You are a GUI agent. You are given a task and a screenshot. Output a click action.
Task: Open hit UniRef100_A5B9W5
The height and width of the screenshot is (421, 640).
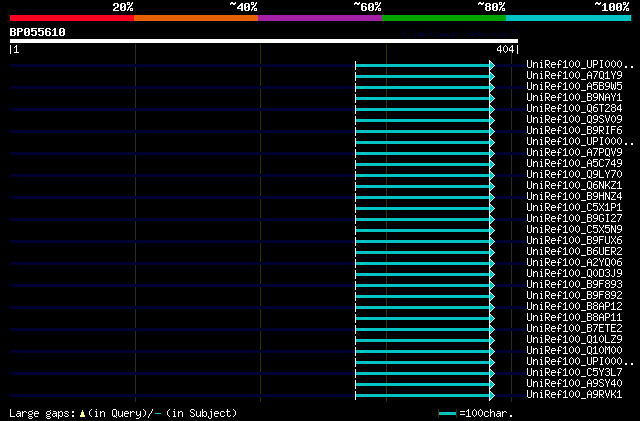[574, 87]
